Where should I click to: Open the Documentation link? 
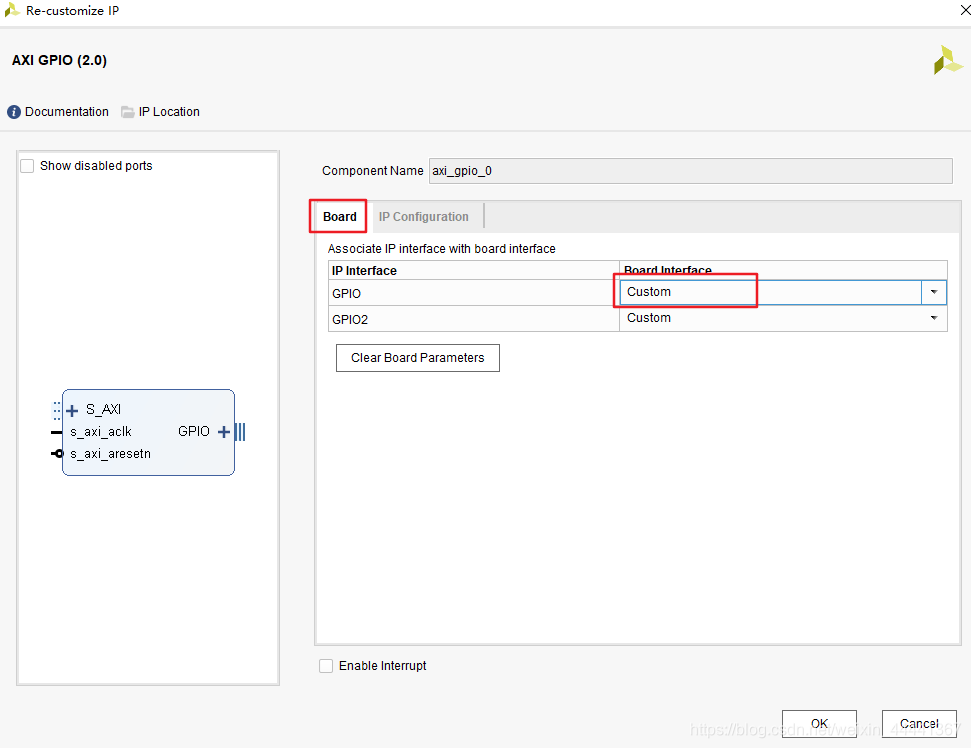click(67, 112)
